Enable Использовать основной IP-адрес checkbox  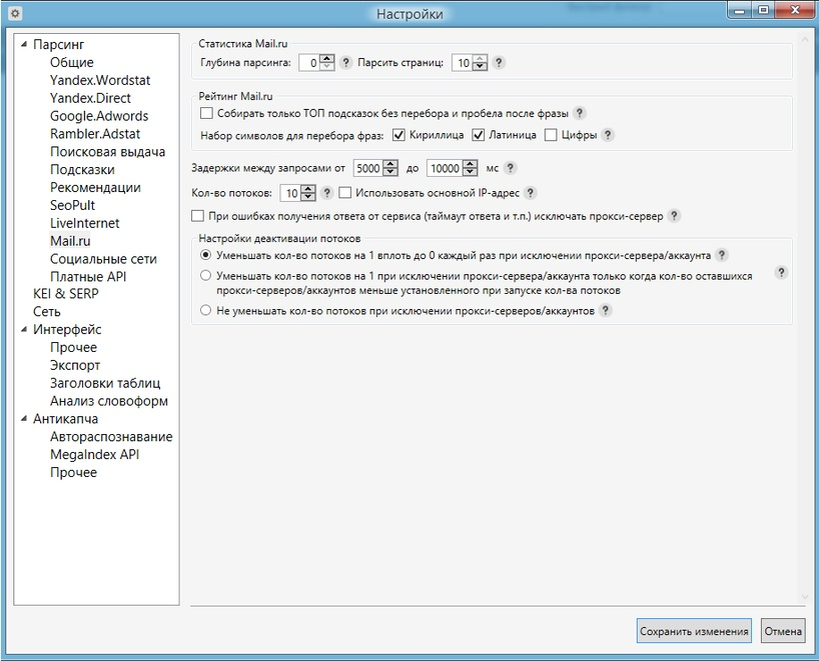point(345,193)
